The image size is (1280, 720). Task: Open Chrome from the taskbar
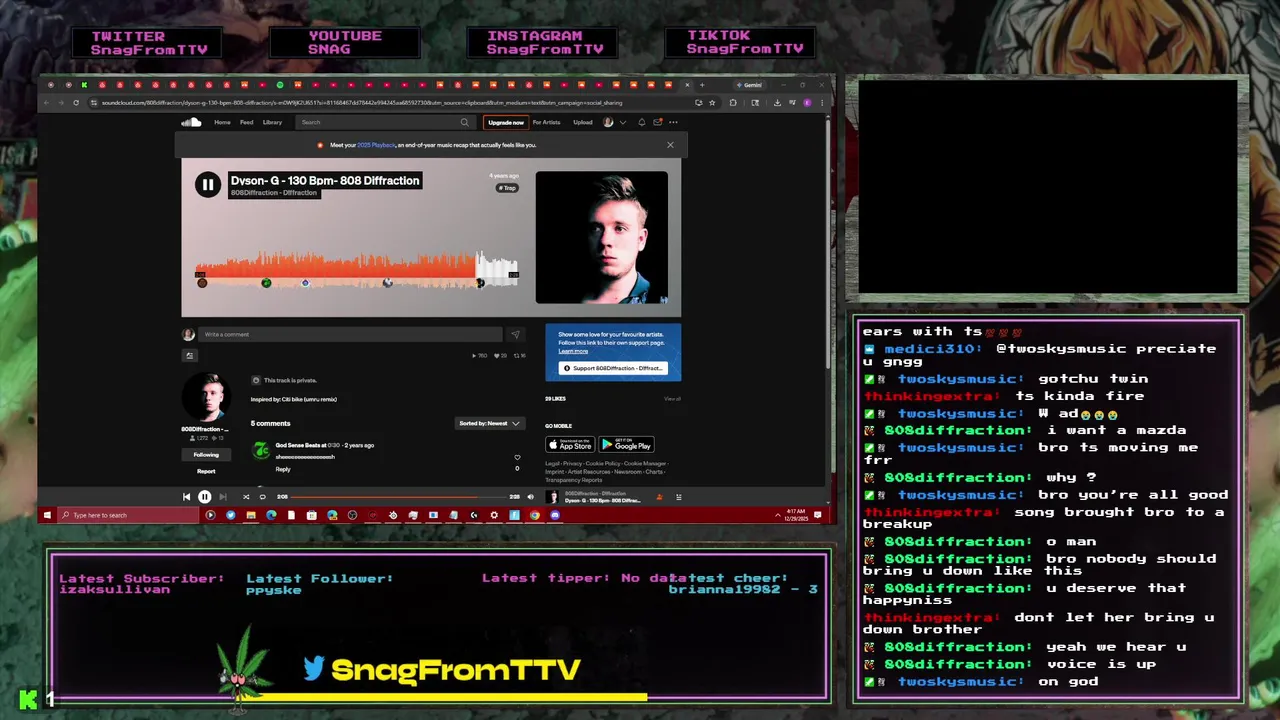(x=534, y=515)
